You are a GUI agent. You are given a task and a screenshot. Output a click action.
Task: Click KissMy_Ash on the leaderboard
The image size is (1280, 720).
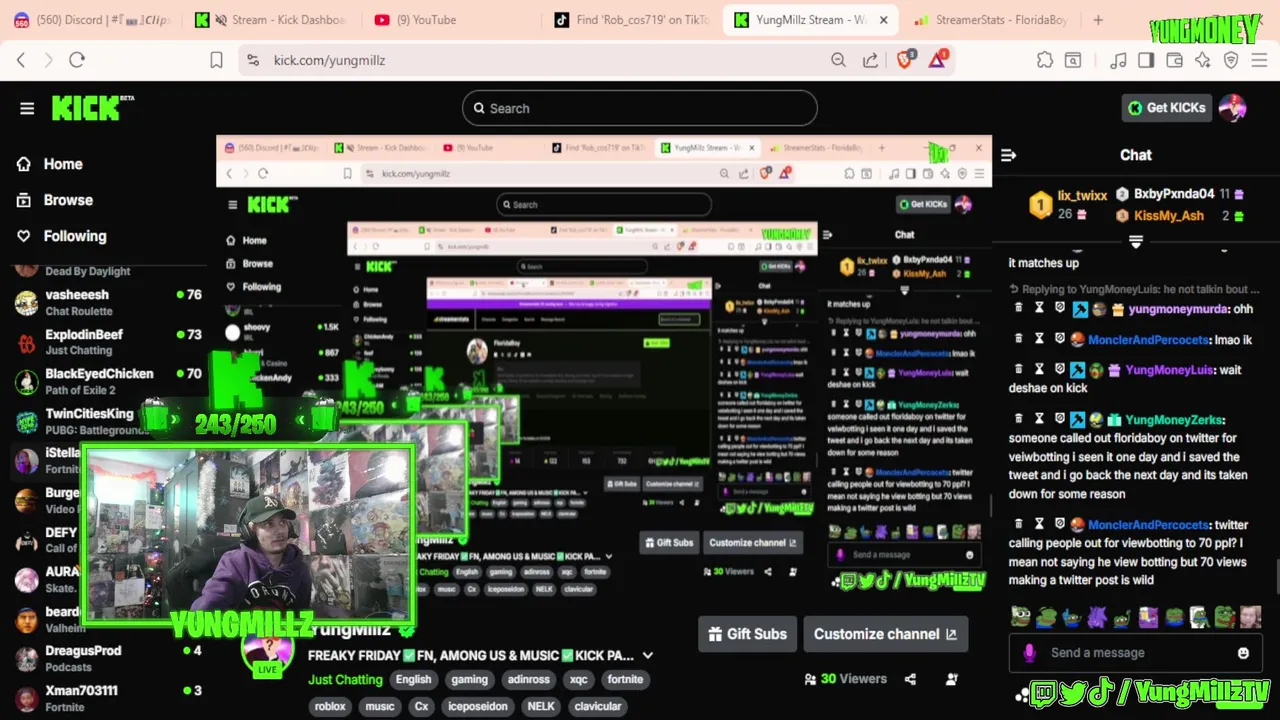coord(1169,216)
